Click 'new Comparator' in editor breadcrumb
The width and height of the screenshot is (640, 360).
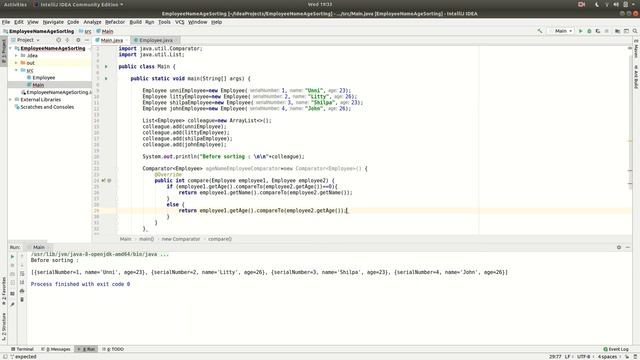tap(181, 239)
